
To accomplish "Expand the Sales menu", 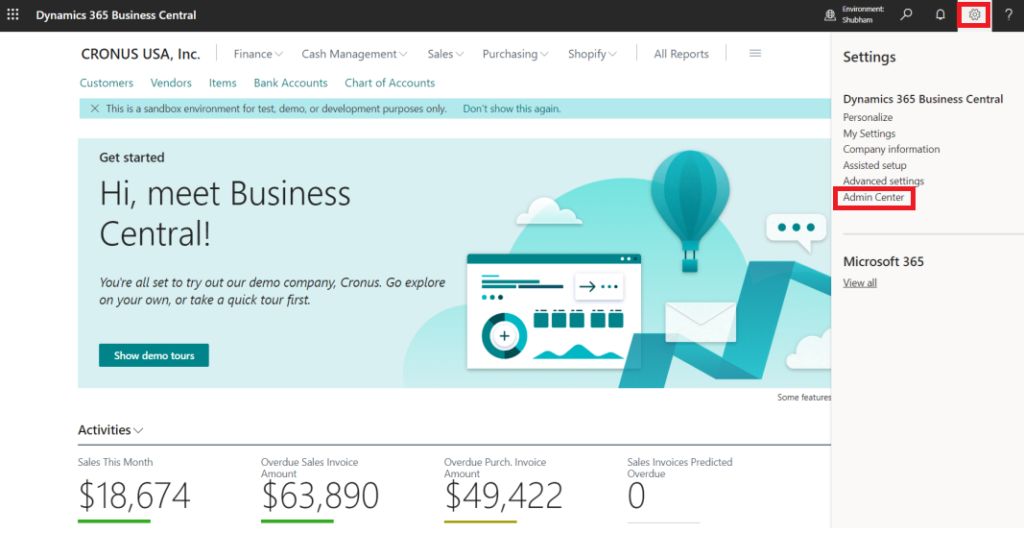I will [x=445, y=54].
